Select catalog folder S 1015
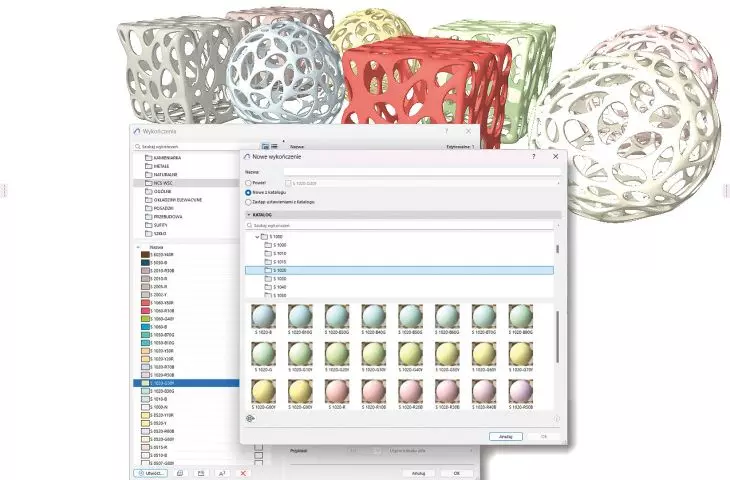 [276, 262]
